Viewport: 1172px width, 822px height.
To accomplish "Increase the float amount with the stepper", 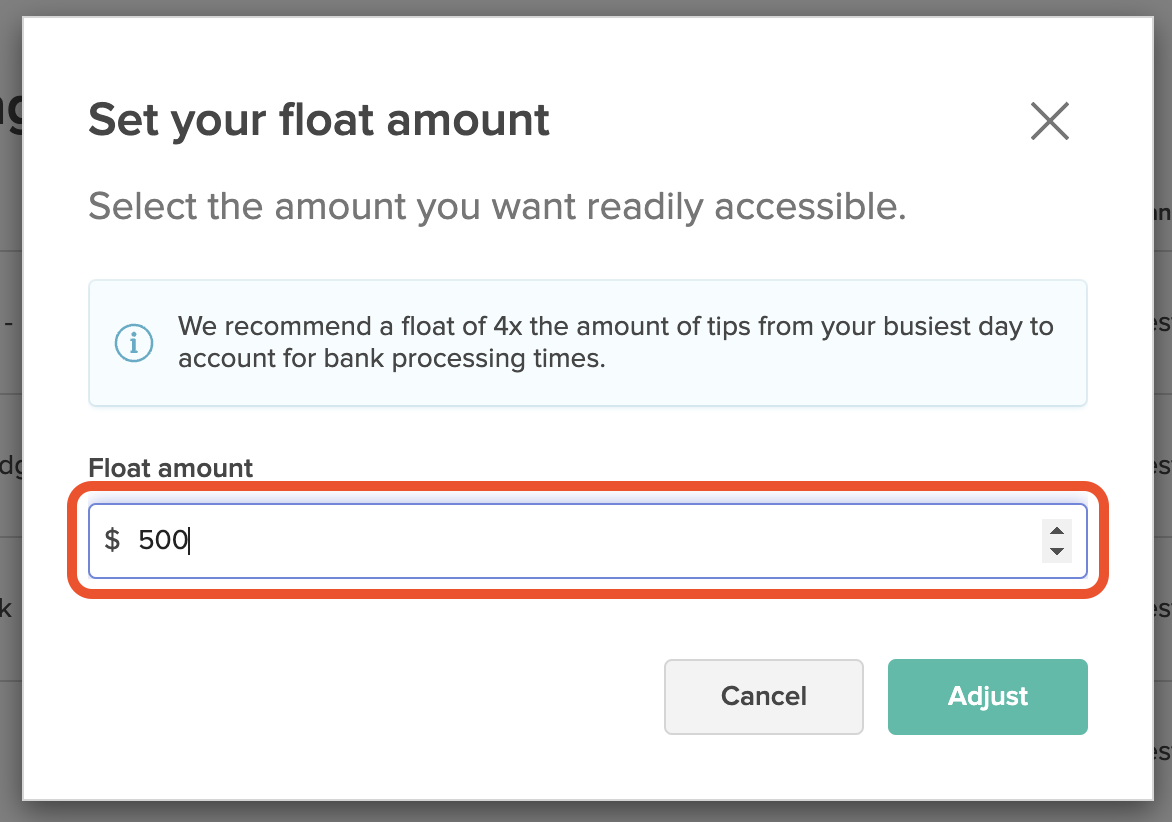I will (1057, 532).
